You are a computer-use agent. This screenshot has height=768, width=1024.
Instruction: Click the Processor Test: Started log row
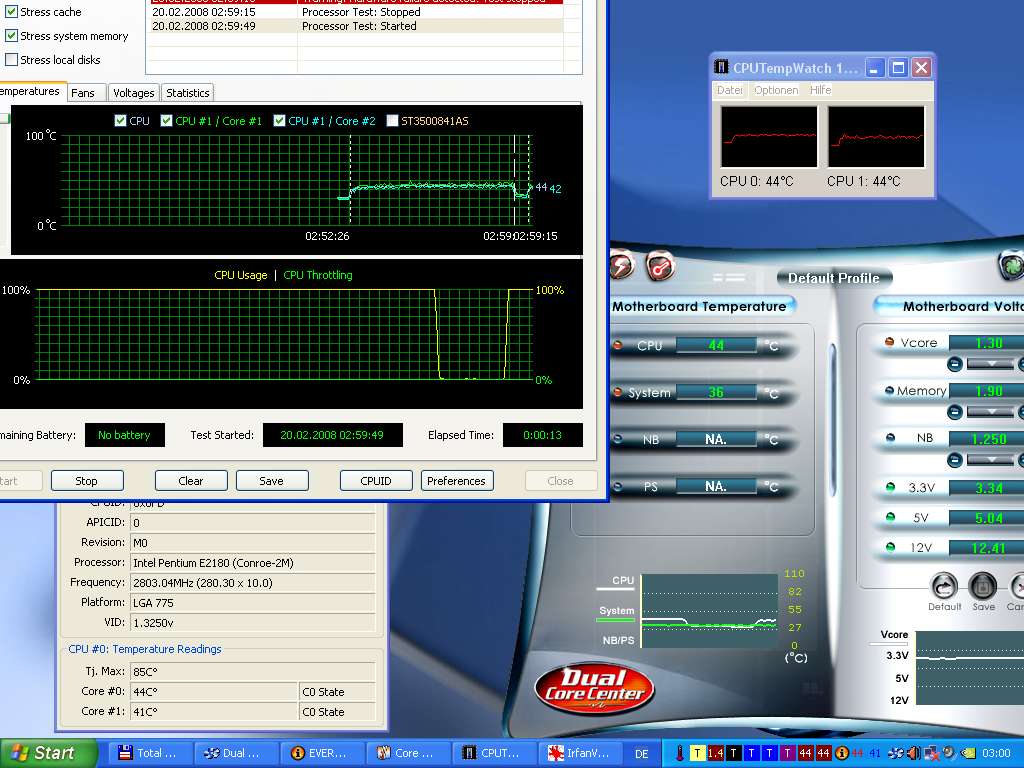coord(357,26)
